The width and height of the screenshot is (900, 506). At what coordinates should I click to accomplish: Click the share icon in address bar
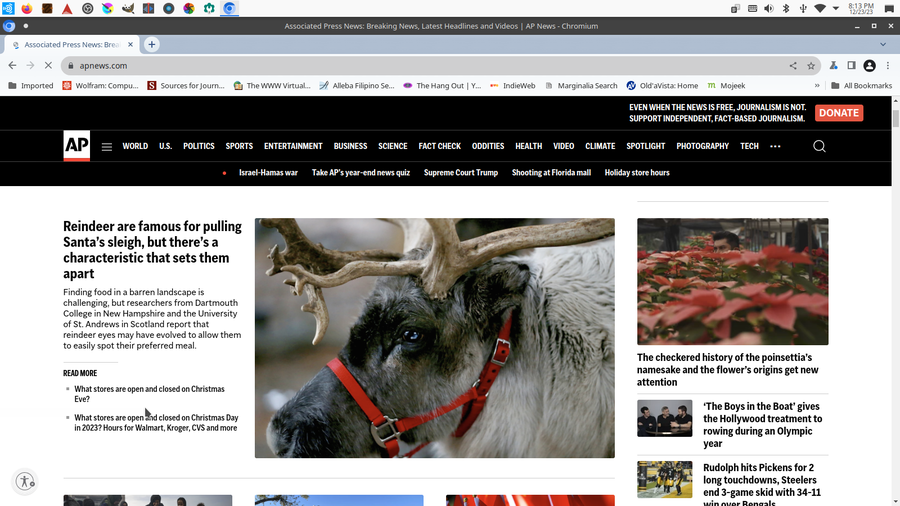point(793,66)
